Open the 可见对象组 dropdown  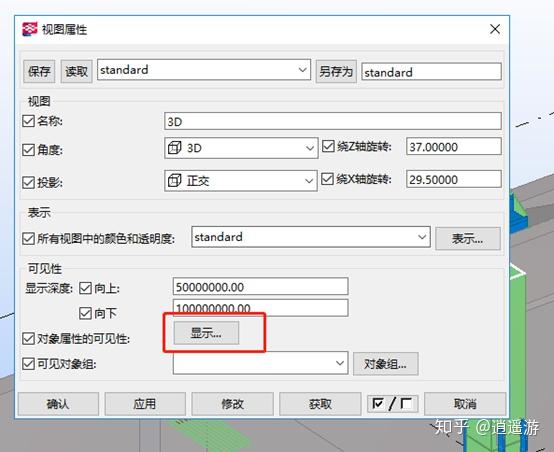(x=260, y=363)
